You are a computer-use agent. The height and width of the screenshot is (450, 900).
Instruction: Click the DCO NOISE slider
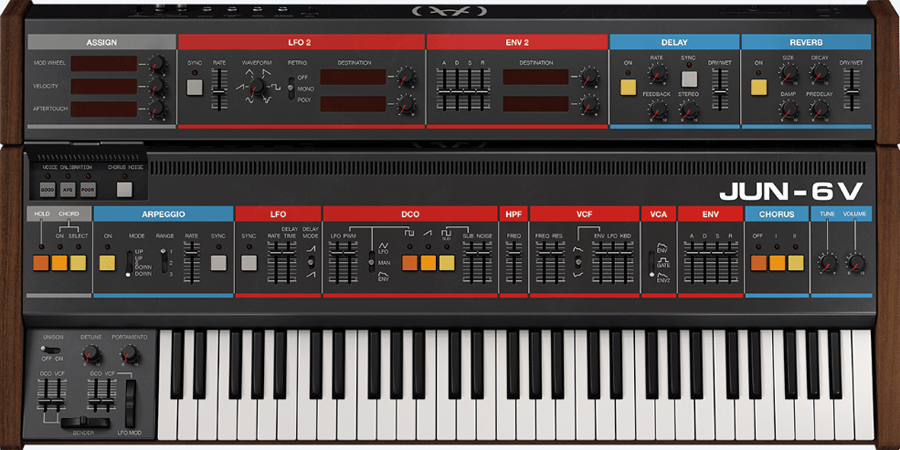(x=485, y=262)
